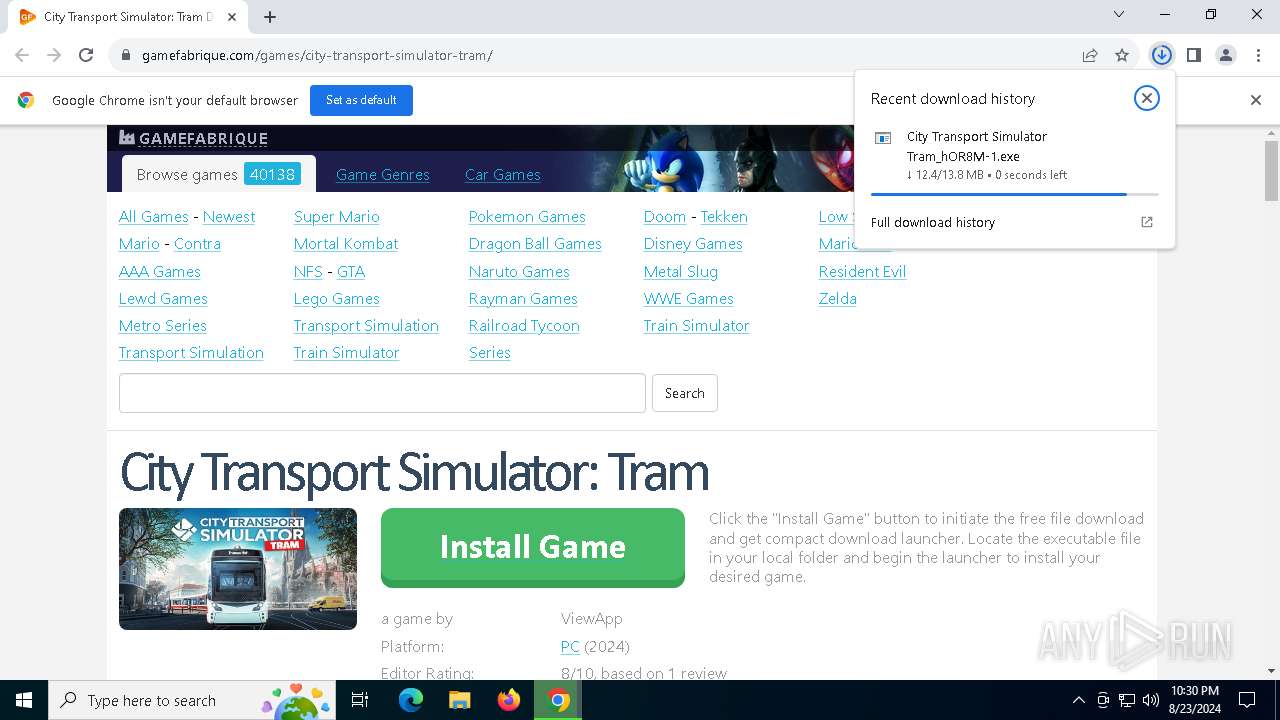This screenshot has width=1280, height=720.
Task: Open the Chrome downloads icon
Action: (x=1161, y=55)
